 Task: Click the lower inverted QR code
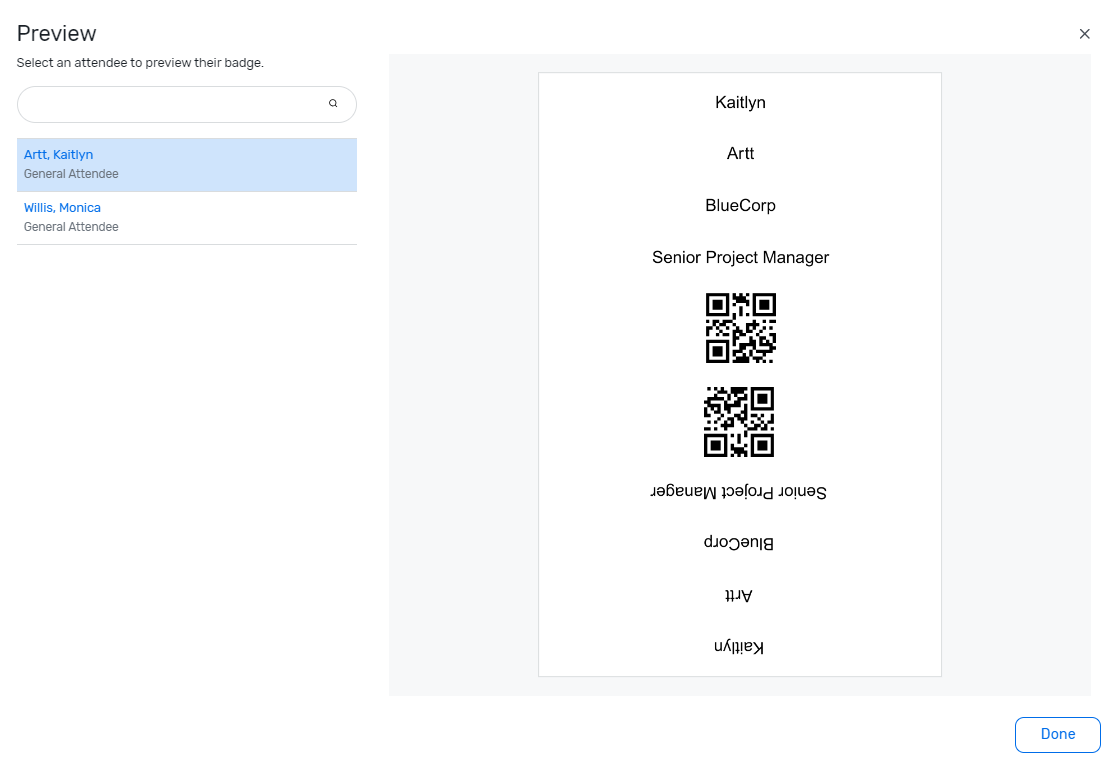pos(739,422)
